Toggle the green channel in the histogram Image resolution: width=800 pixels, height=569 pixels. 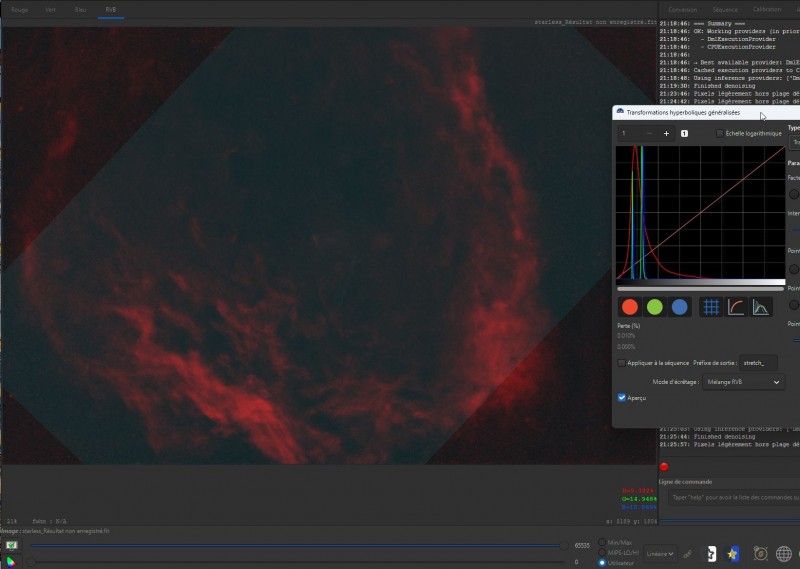[655, 307]
